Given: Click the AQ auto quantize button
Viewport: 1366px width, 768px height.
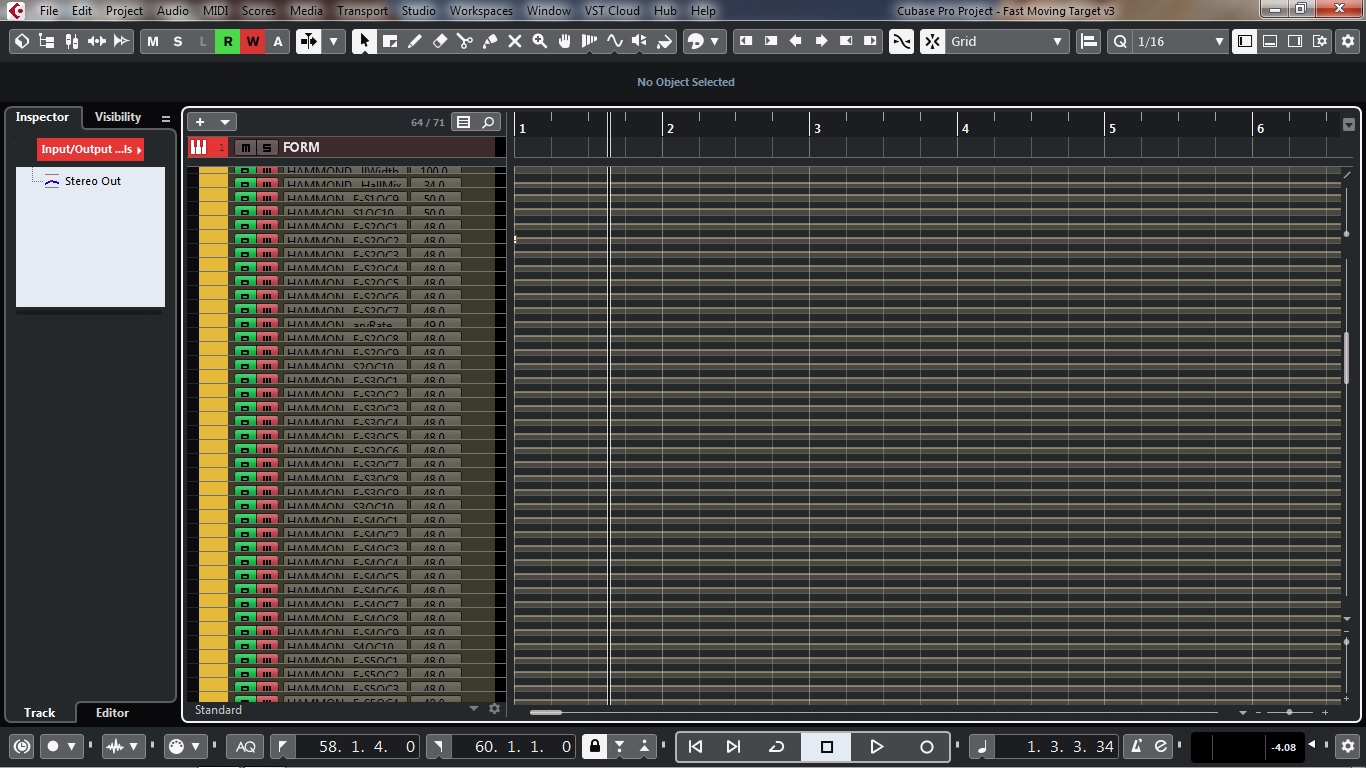Looking at the screenshot, I should point(245,746).
